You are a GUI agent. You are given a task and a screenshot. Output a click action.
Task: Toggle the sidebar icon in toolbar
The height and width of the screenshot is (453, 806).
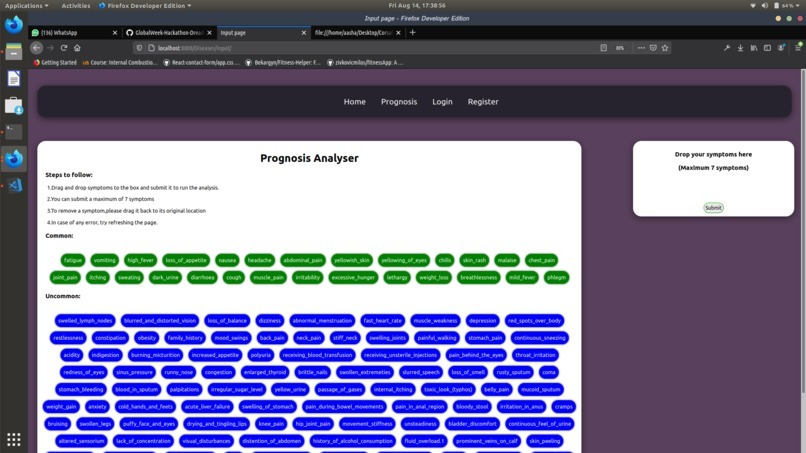(x=767, y=48)
